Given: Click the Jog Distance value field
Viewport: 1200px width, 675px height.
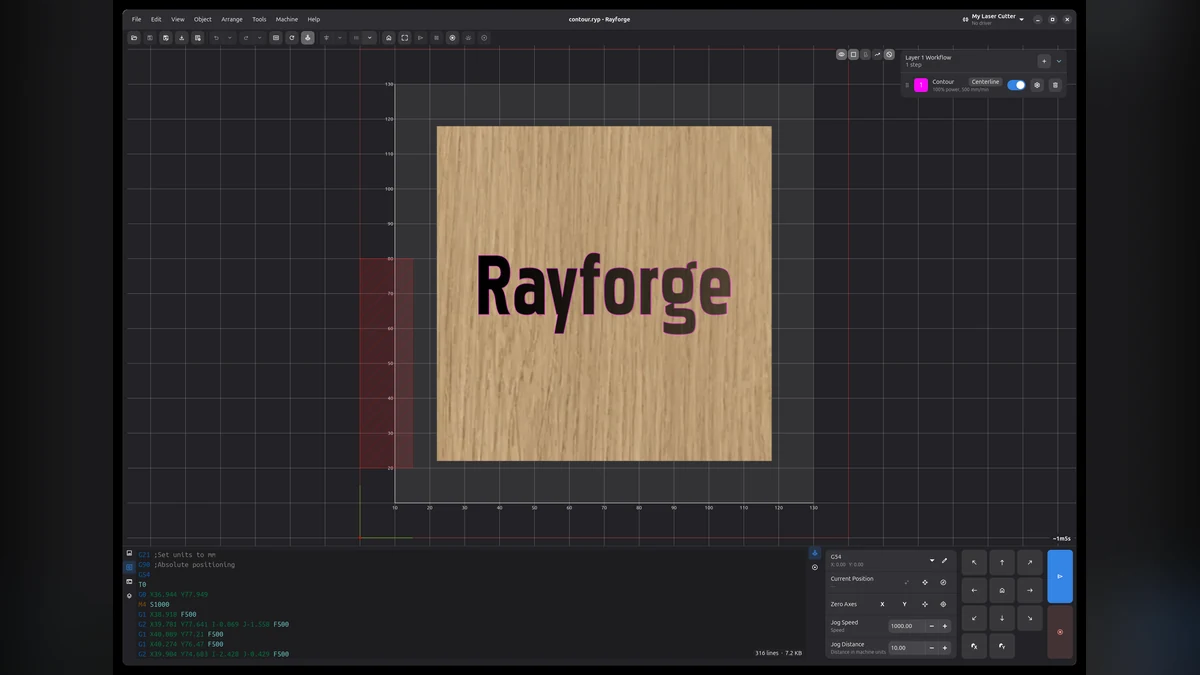Looking at the screenshot, I should pyautogui.click(x=907, y=648).
